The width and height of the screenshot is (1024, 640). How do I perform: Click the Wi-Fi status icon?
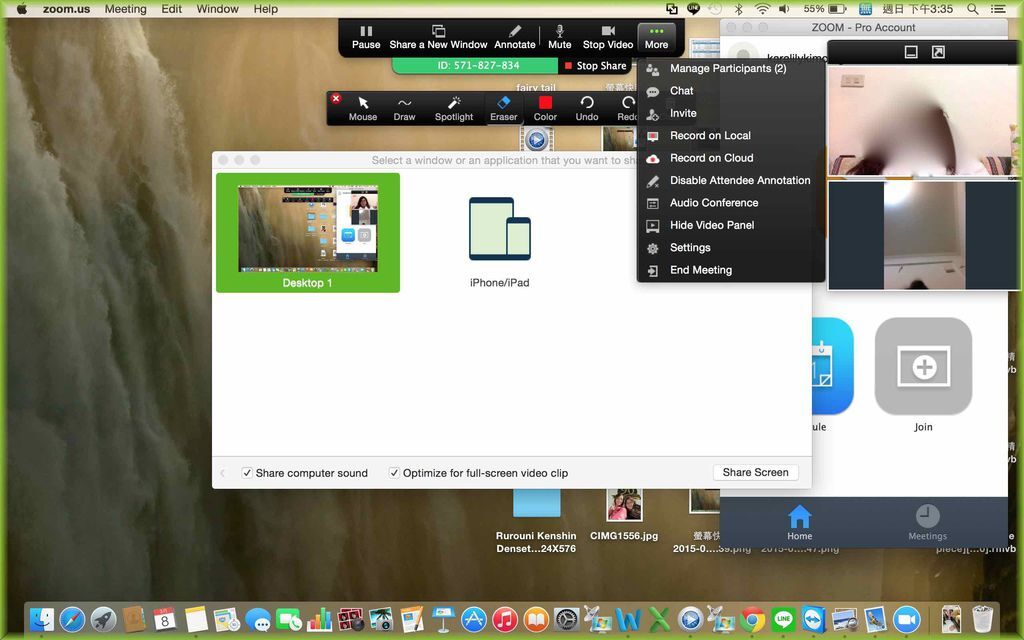pos(762,9)
